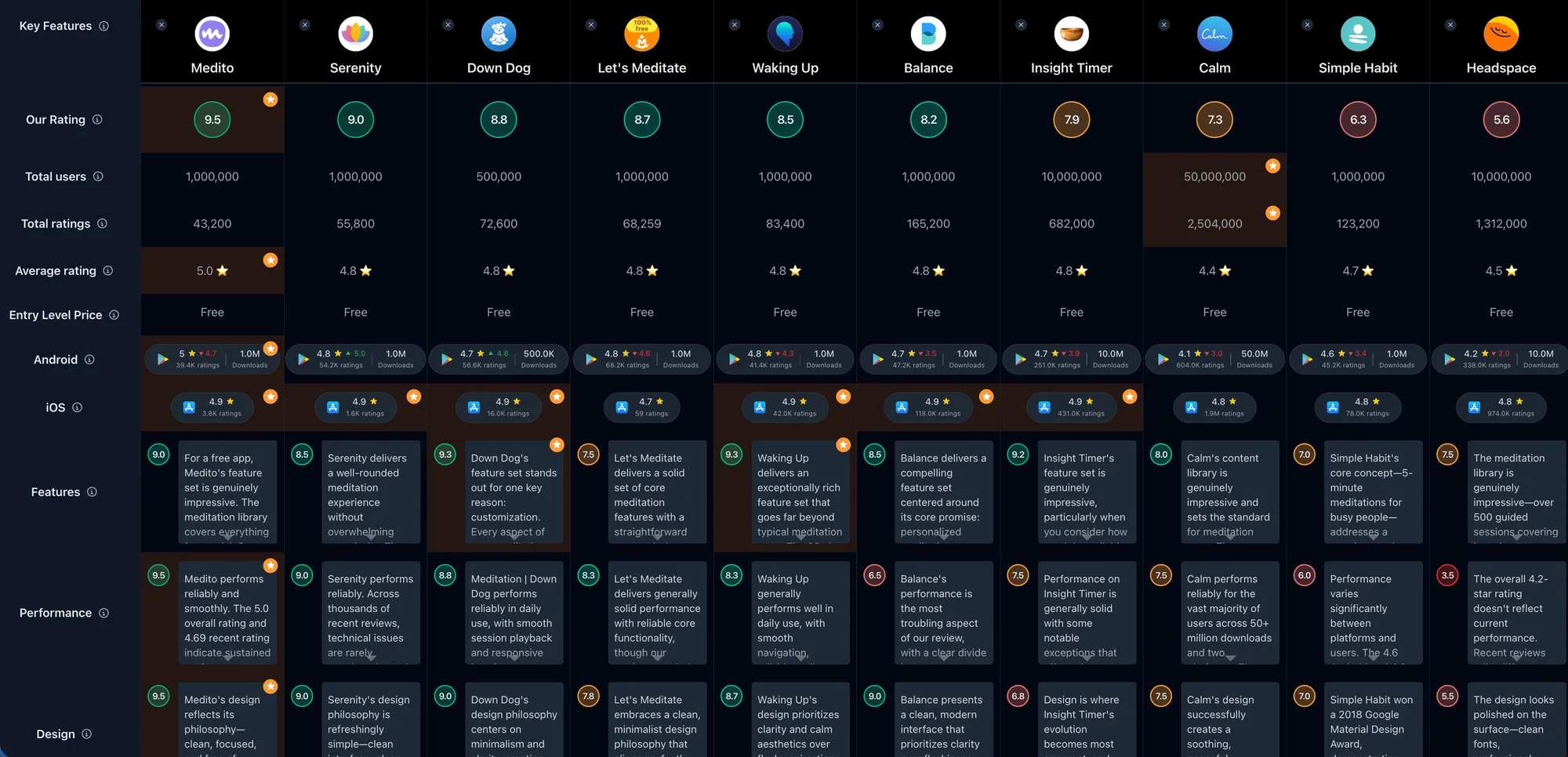Click Calm's total ratings value "2,504,000"

point(1214,224)
